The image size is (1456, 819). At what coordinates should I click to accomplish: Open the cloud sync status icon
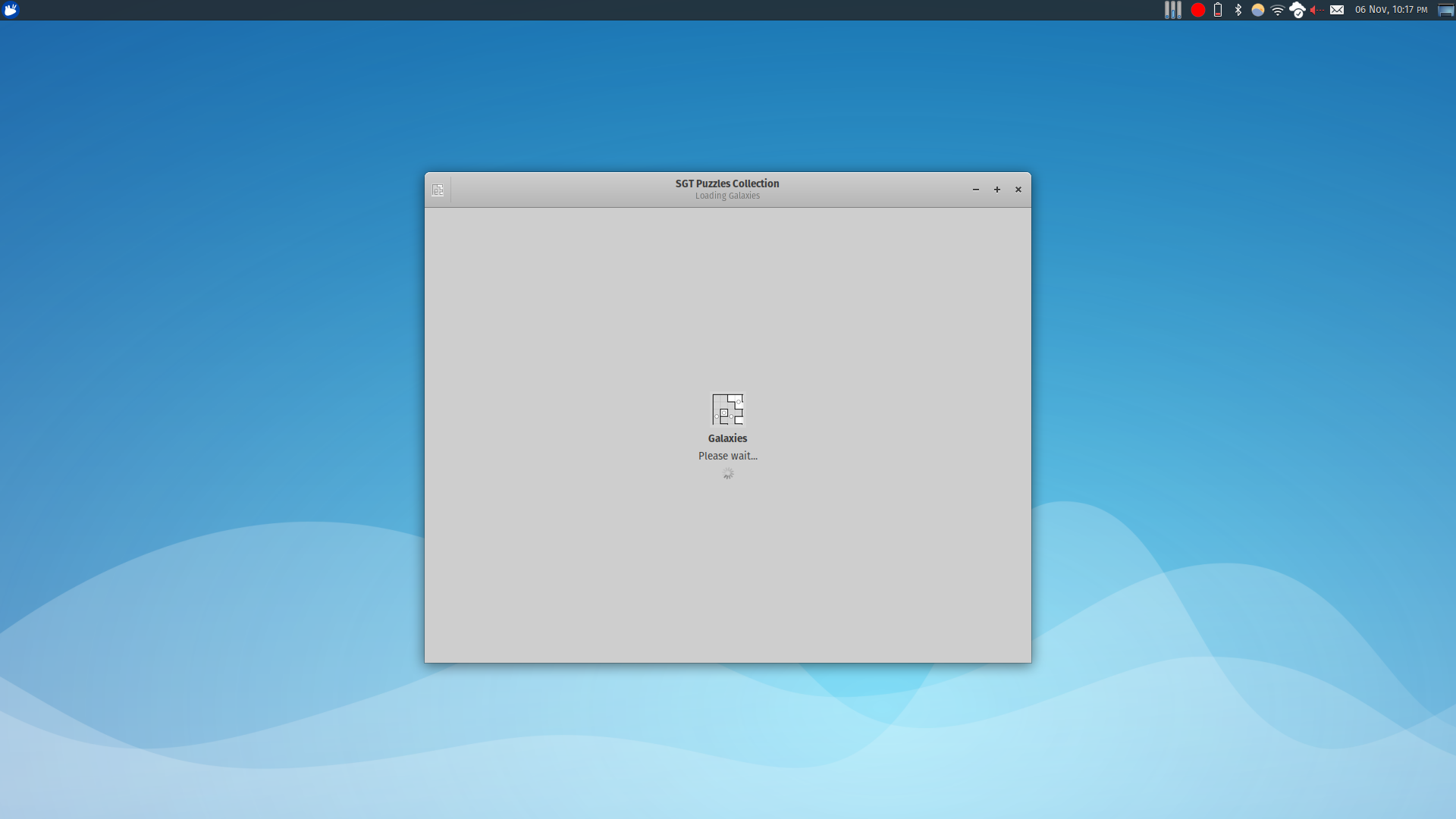pos(1298,10)
